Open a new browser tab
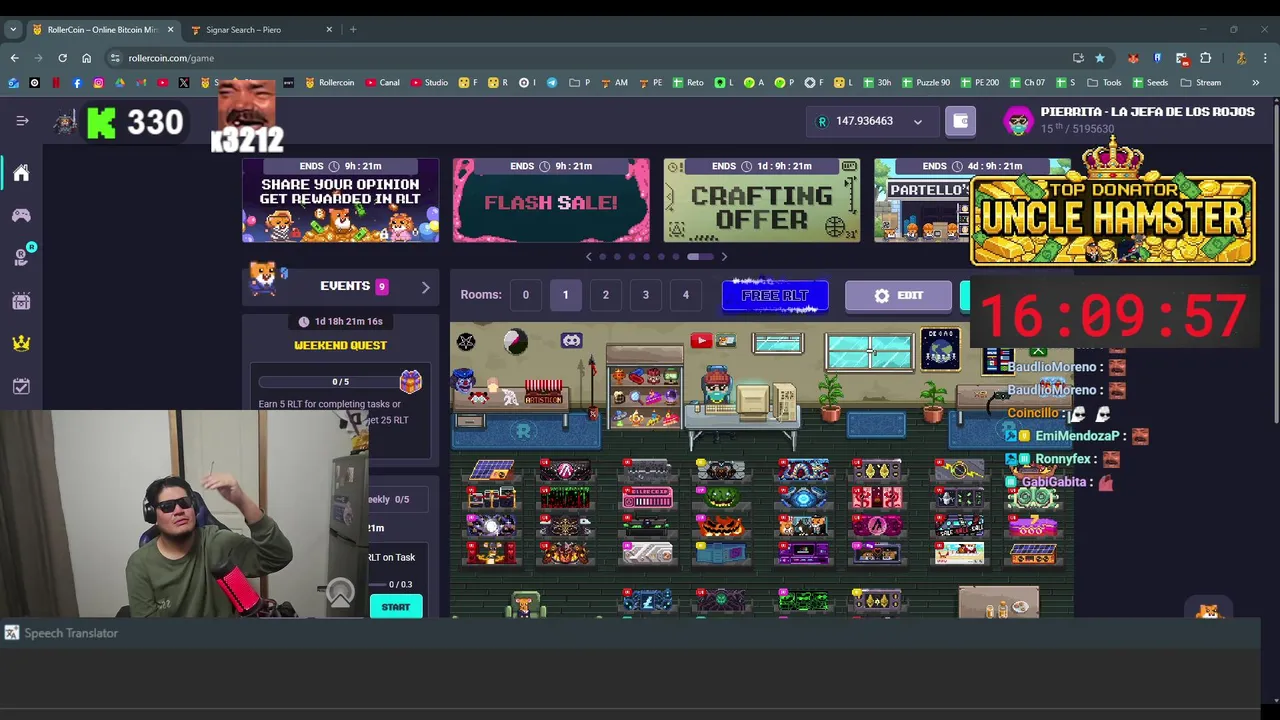Viewport: 1280px width, 720px height. click(353, 29)
